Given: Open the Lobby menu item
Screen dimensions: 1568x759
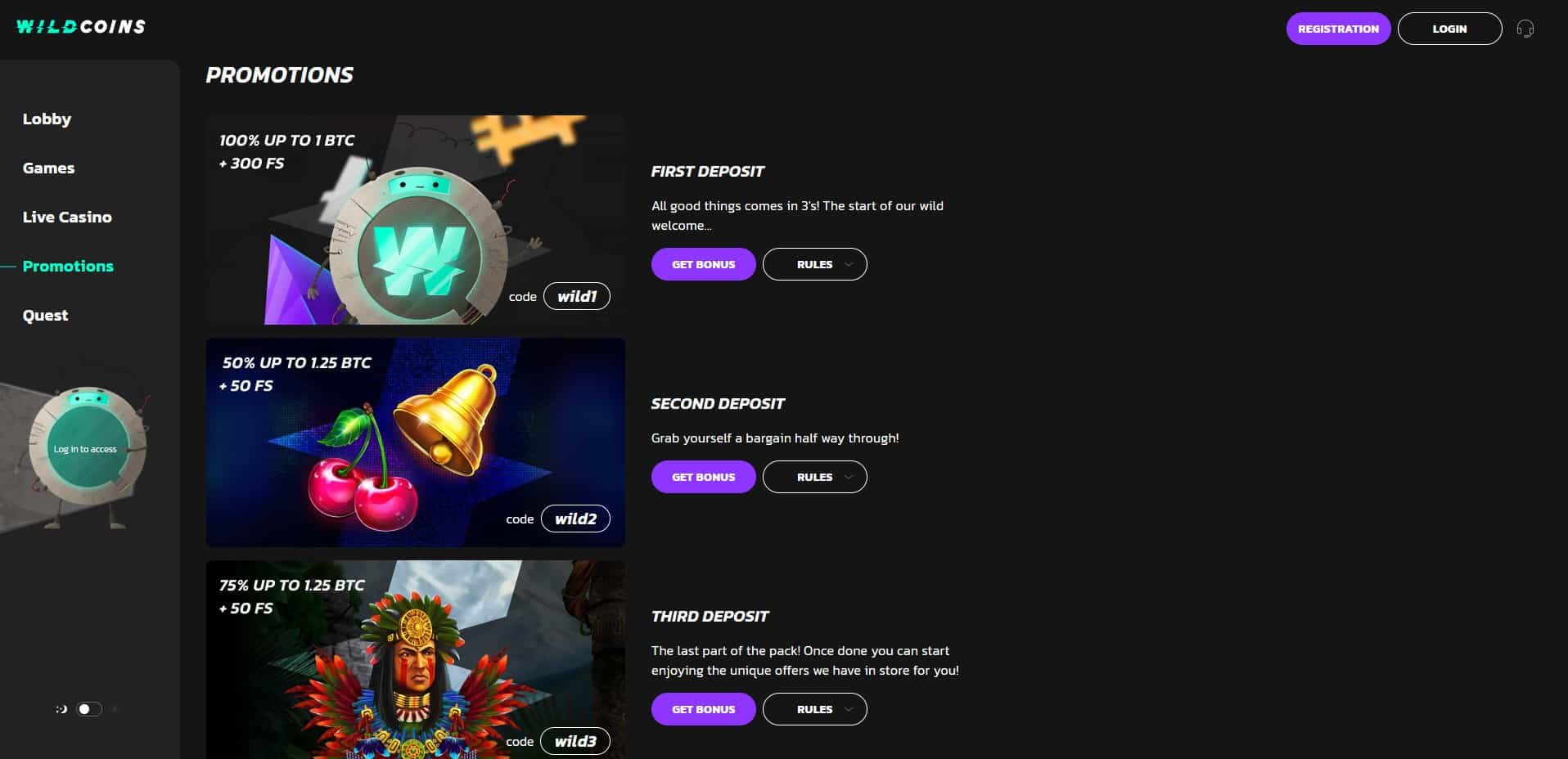Looking at the screenshot, I should [47, 119].
